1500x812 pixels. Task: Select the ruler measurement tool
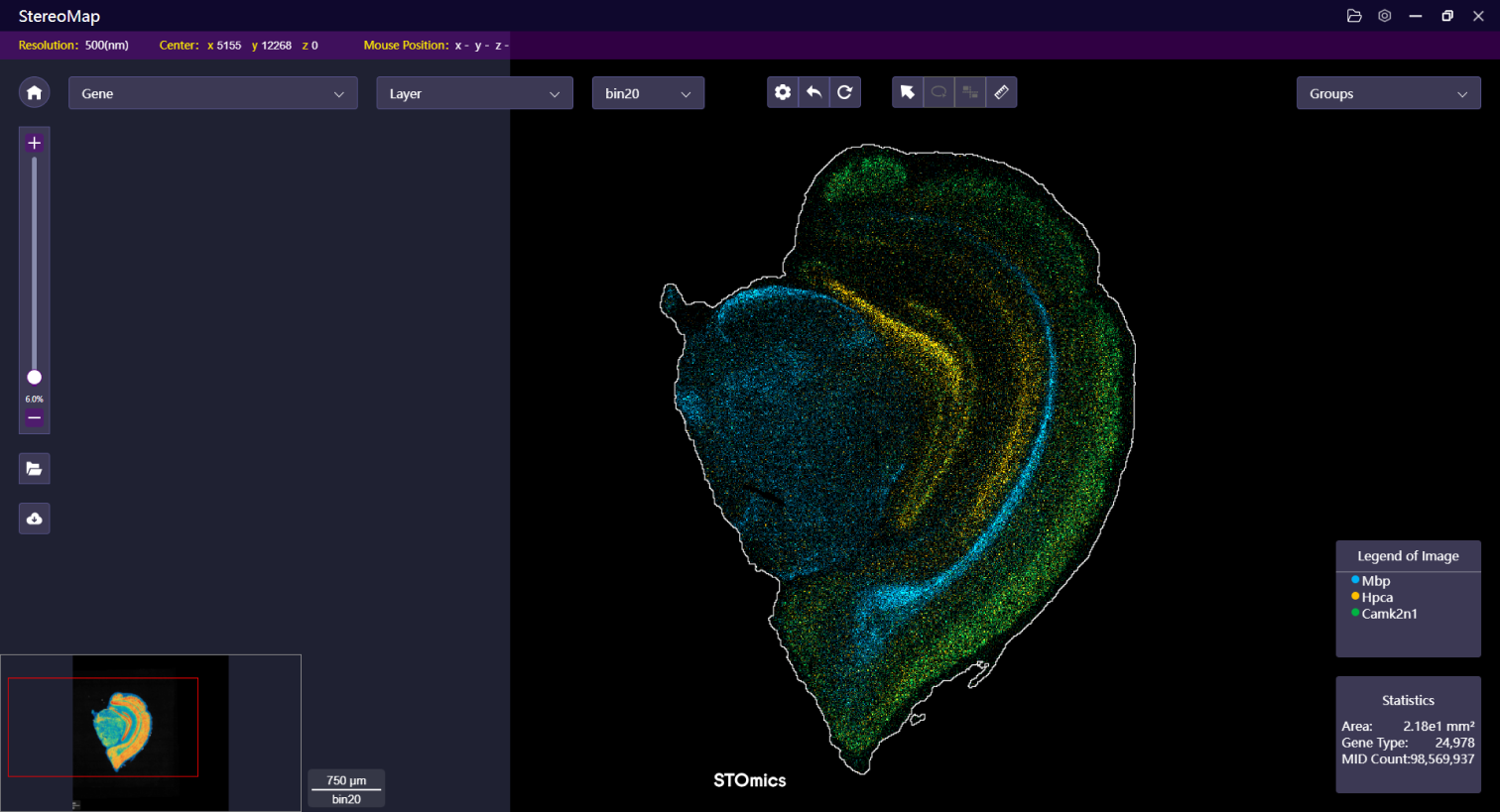click(x=1001, y=92)
